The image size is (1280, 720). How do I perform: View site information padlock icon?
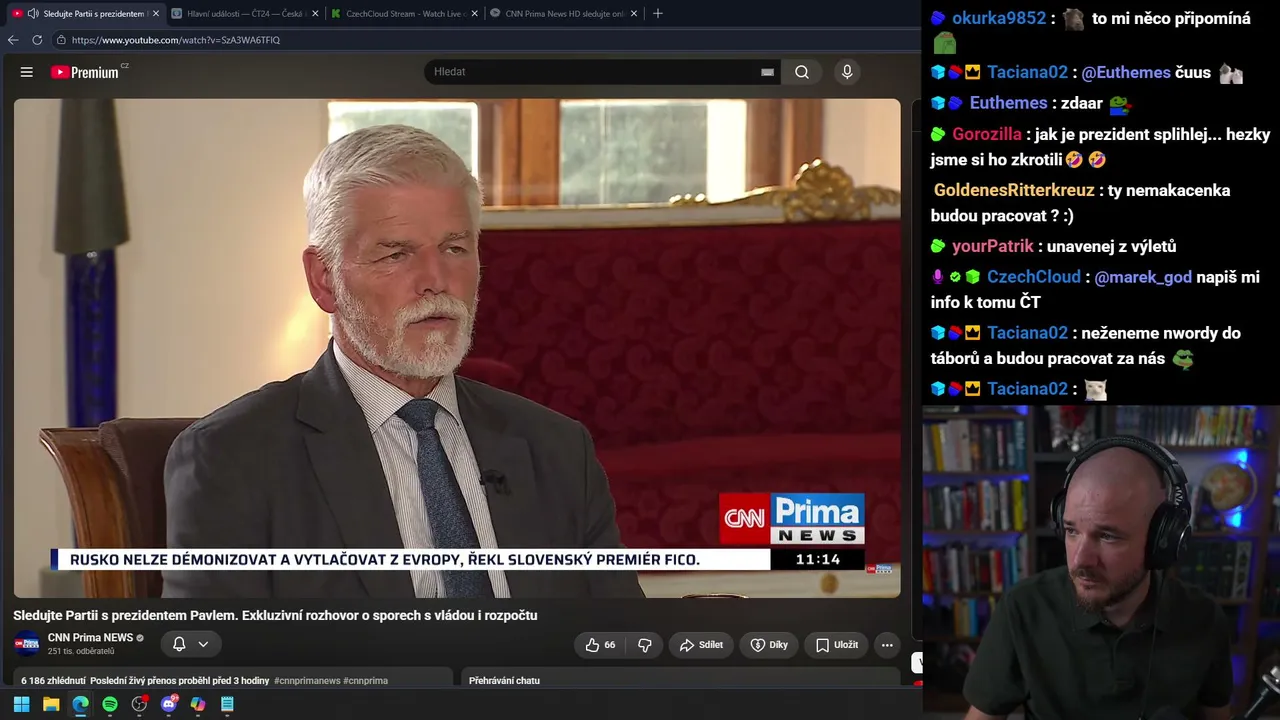point(61,40)
